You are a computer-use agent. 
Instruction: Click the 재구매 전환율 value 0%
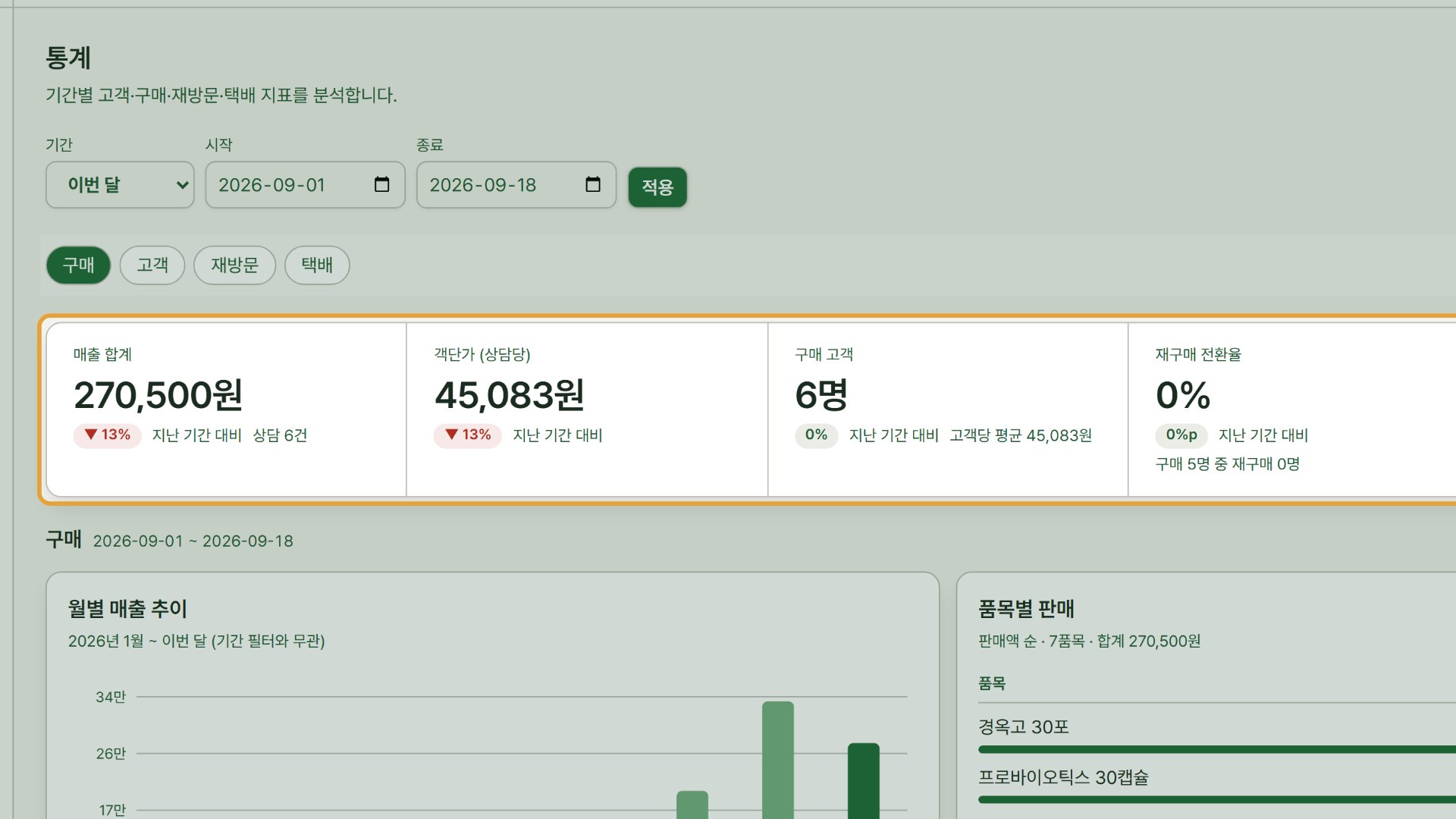click(x=1183, y=395)
